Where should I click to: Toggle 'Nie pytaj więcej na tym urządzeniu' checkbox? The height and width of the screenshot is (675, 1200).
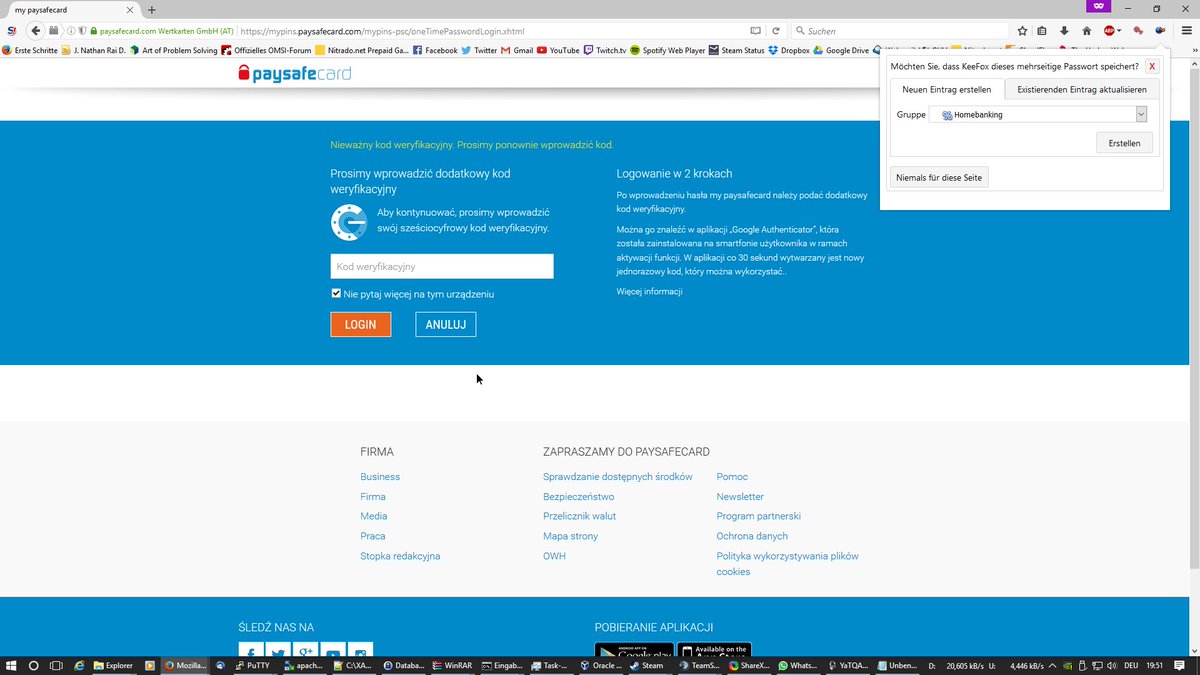(336, 294)
